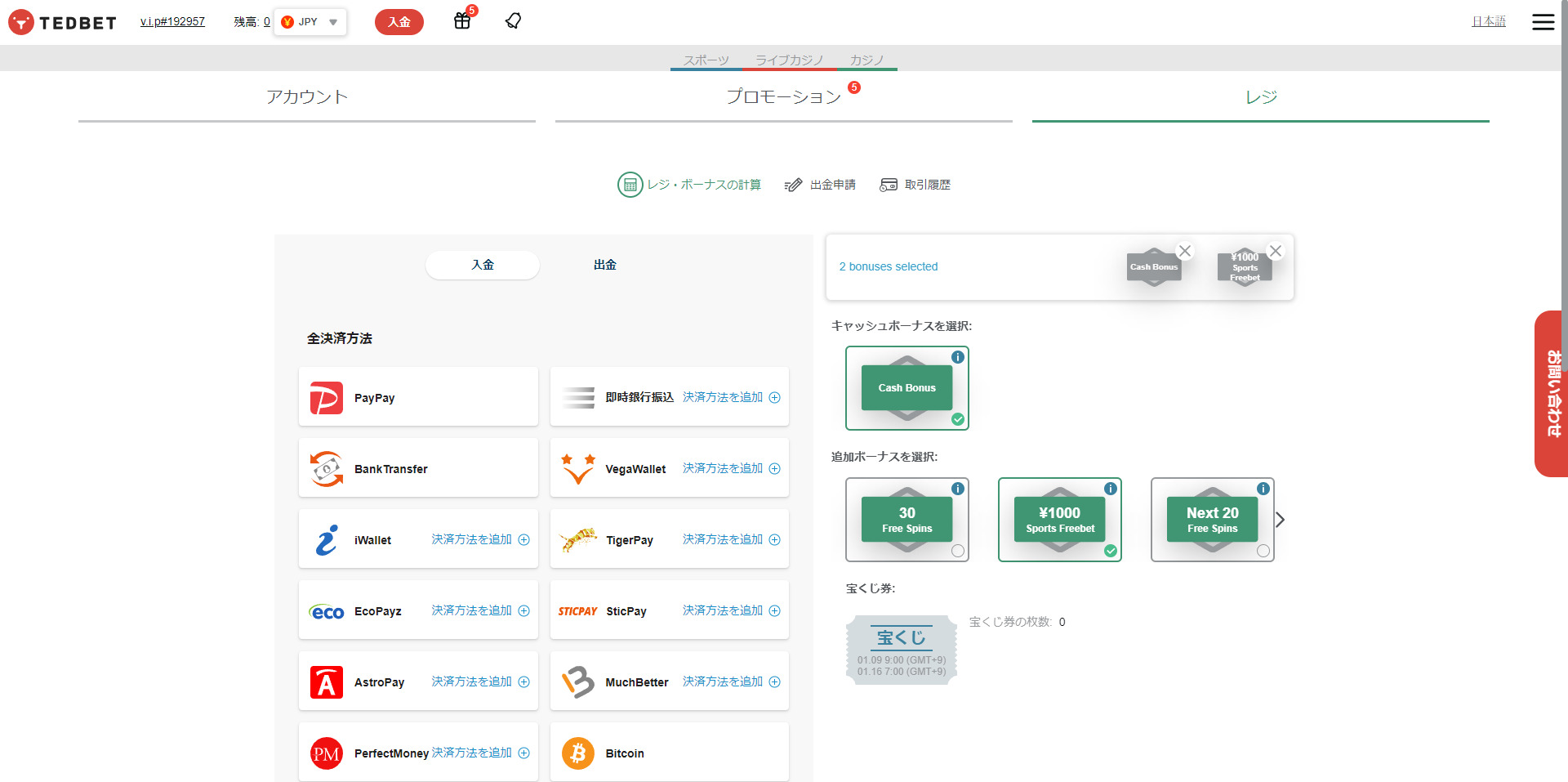The image size is (1568, 782).
Task: Click the red 入金 header button
Action: [399, 22]
